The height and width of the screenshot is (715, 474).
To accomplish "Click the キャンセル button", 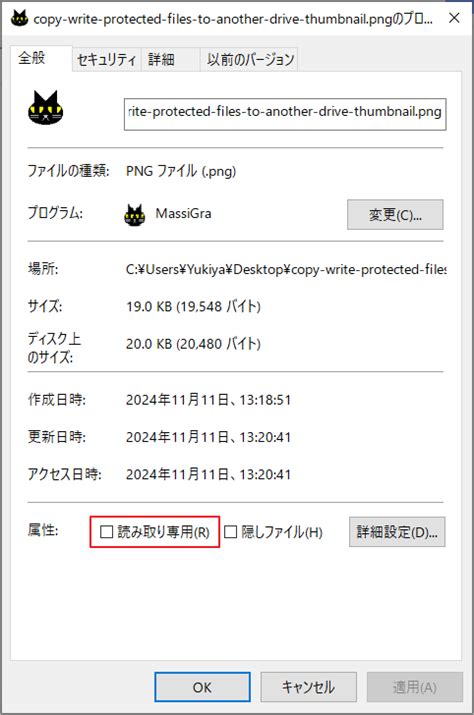I will 308,687.
